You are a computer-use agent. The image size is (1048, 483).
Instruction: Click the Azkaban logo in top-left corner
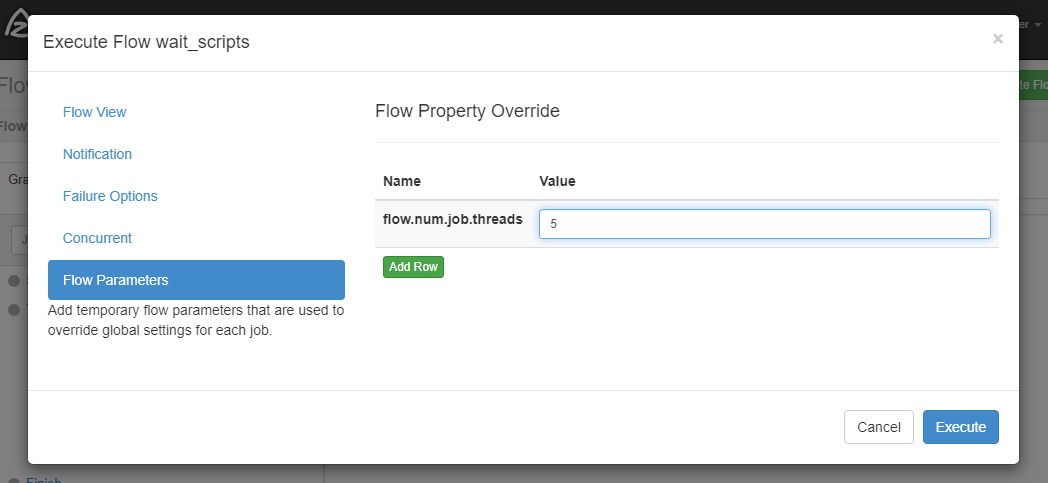coord(14,22)
